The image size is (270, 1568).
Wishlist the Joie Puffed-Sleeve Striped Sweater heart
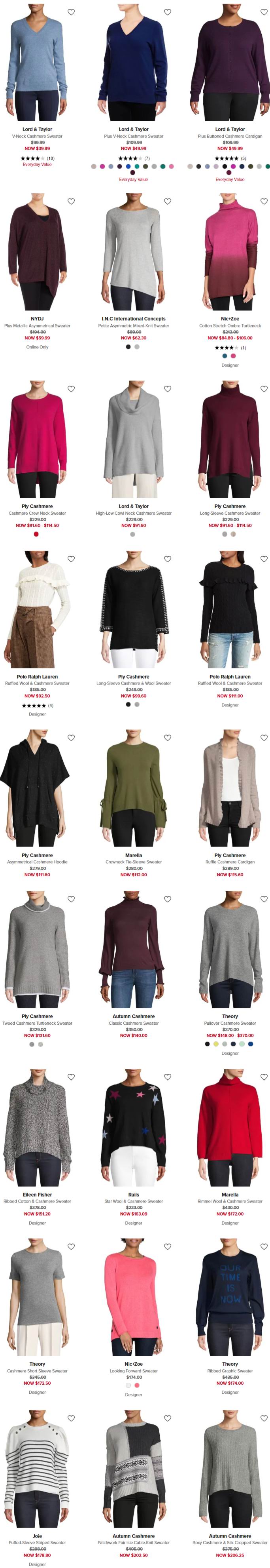pos(71,1418)
